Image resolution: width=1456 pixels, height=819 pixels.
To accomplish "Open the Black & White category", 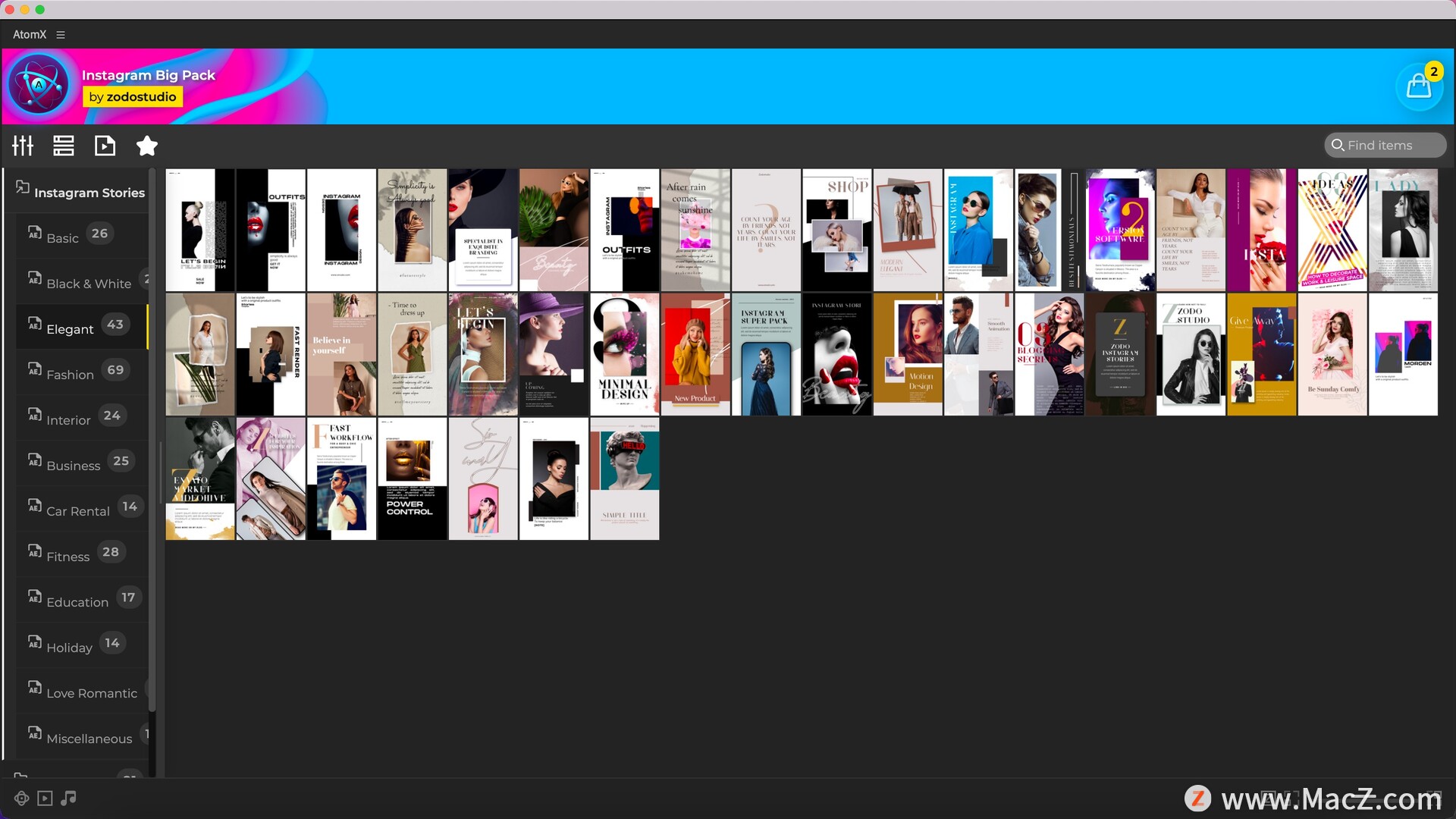I will (88, 283).
